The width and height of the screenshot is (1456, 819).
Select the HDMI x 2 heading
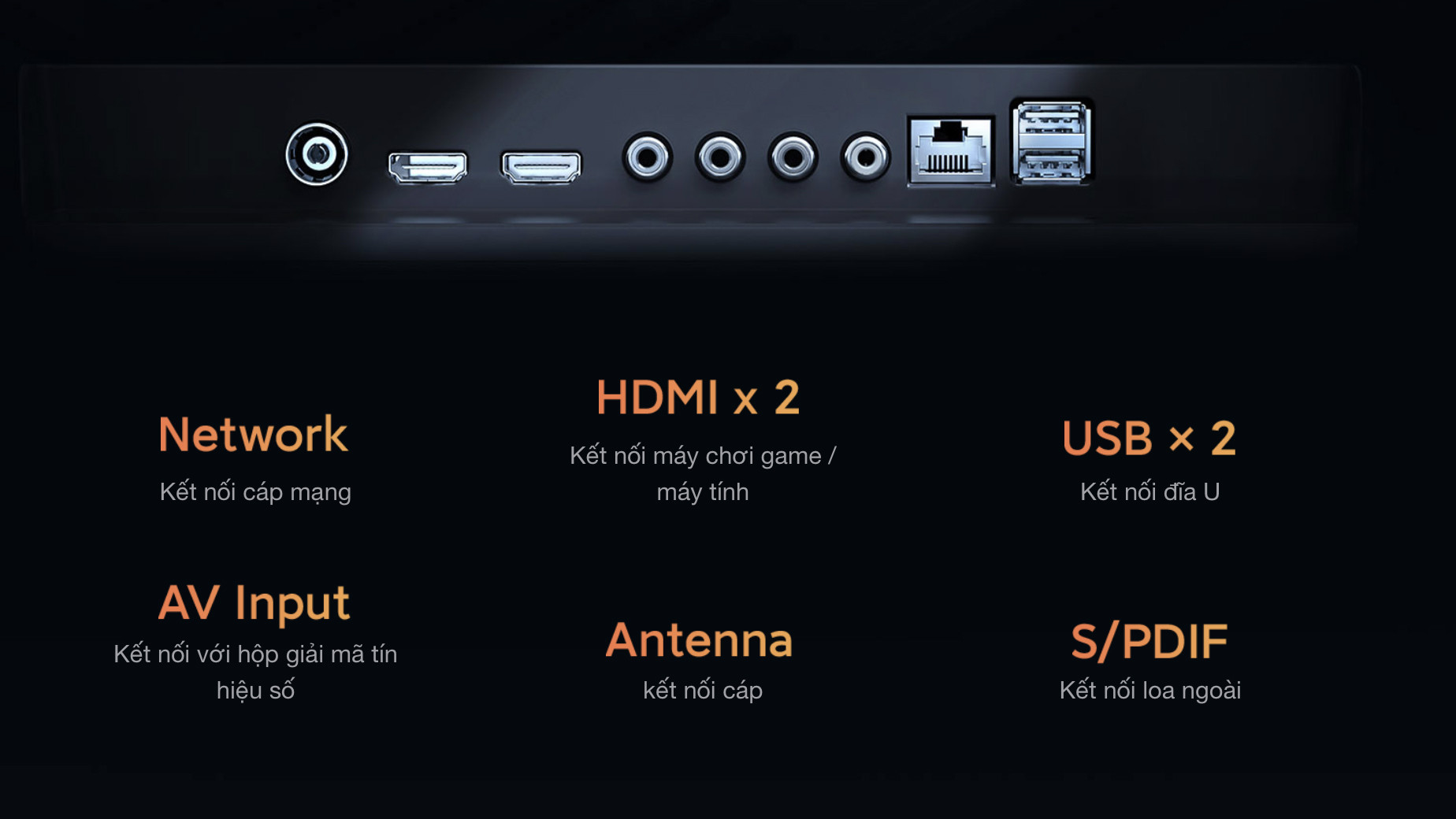[x=698, y=397]
